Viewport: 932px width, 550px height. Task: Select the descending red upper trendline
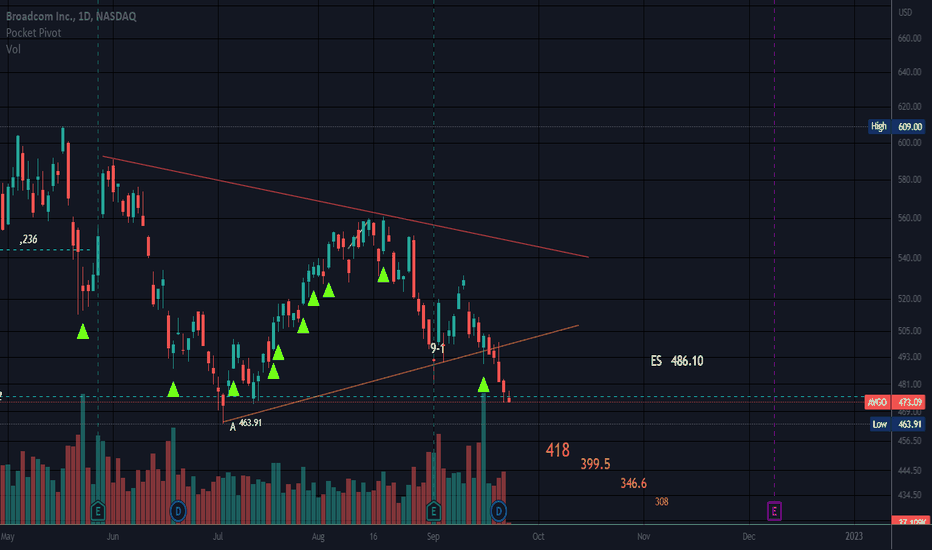click(345, 206)
